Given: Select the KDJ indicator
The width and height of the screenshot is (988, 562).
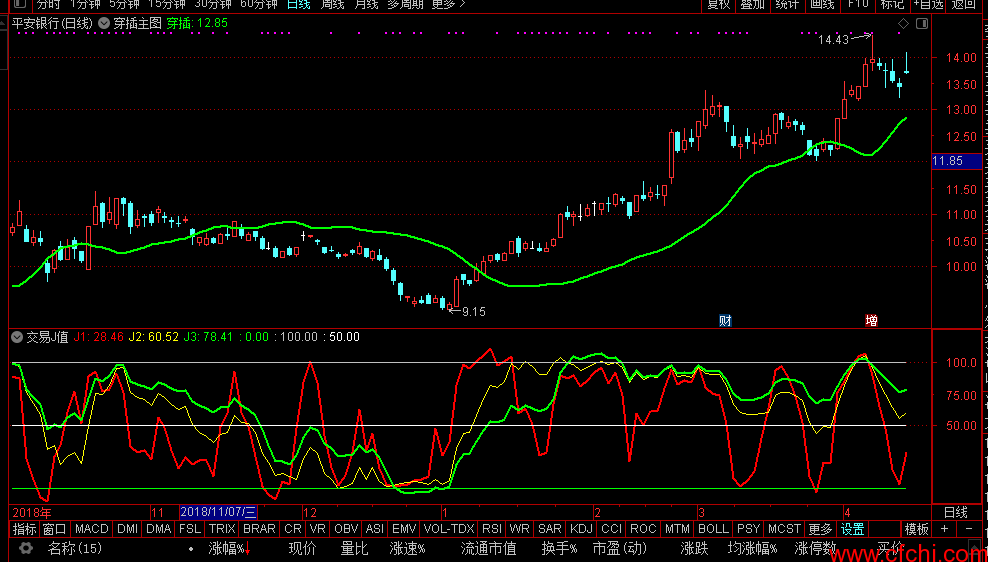Looking at the screenshot, I should click(x=580, y=529).
